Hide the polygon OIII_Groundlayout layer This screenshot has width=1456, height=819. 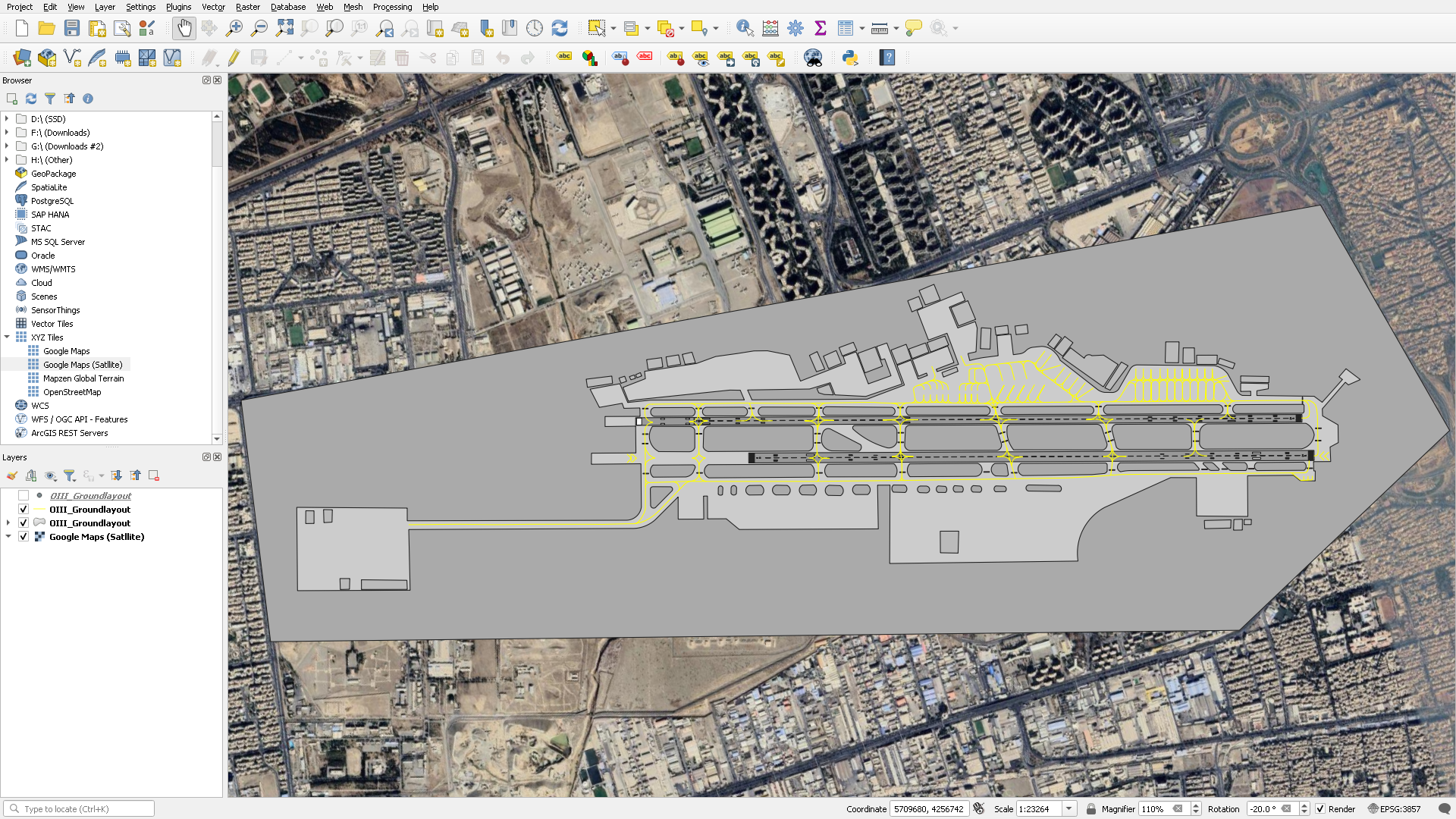point(24,523)
